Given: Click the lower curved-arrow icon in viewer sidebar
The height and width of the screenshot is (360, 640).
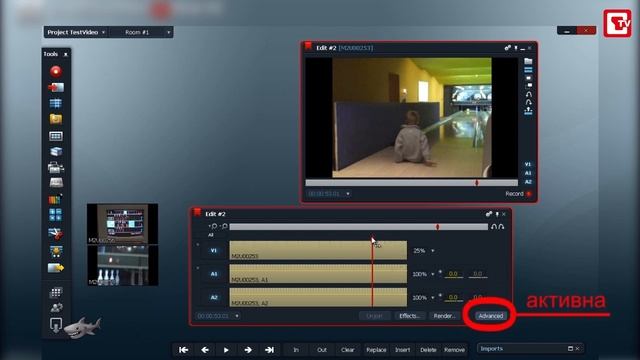Looking at the screenshot, I should (x=529, y=102).
